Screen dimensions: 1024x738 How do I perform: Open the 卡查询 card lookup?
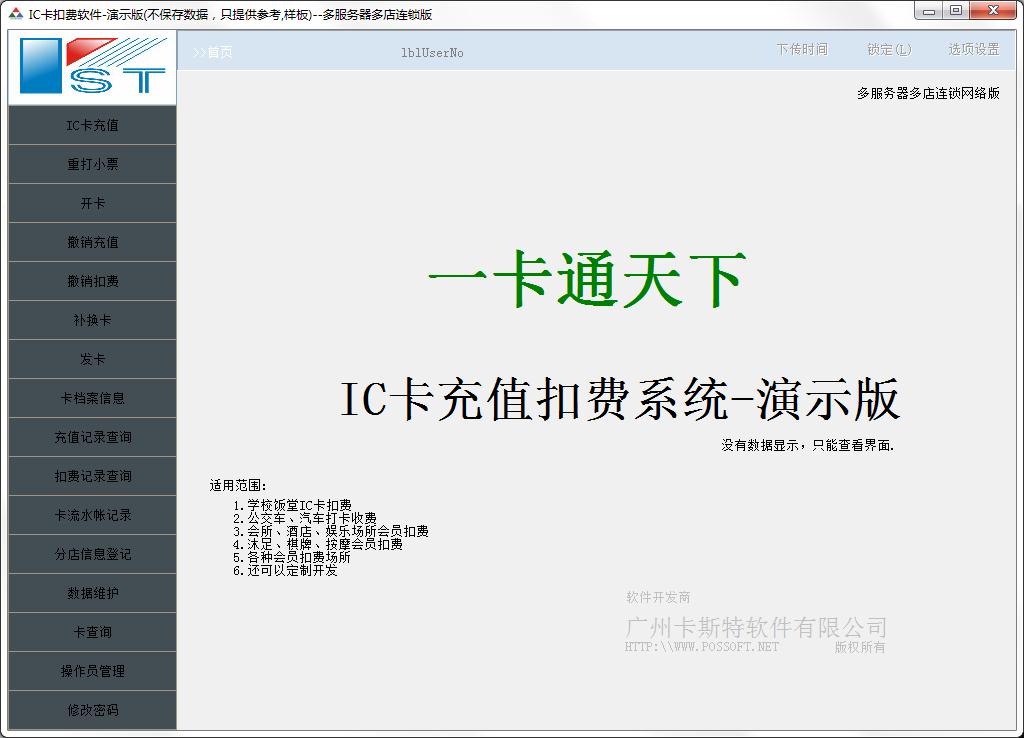[x=92, y=632]
